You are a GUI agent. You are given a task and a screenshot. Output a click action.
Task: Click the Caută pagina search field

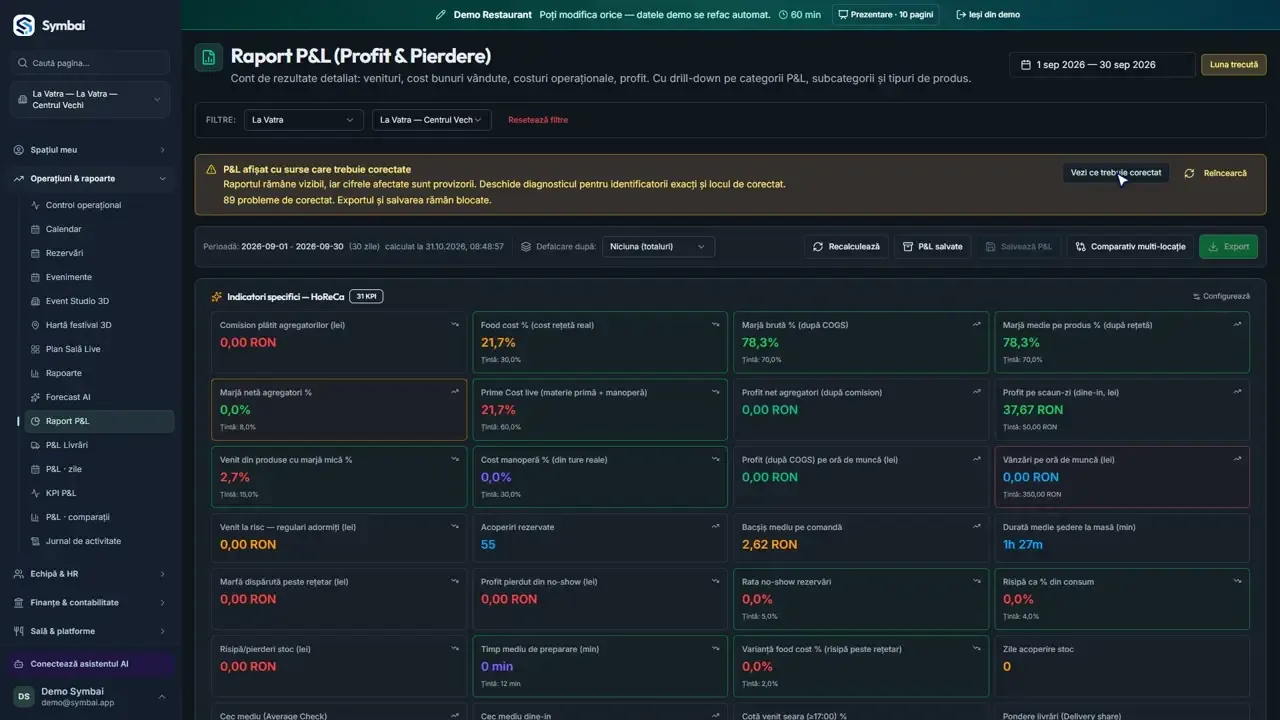[x=91, y=63]
